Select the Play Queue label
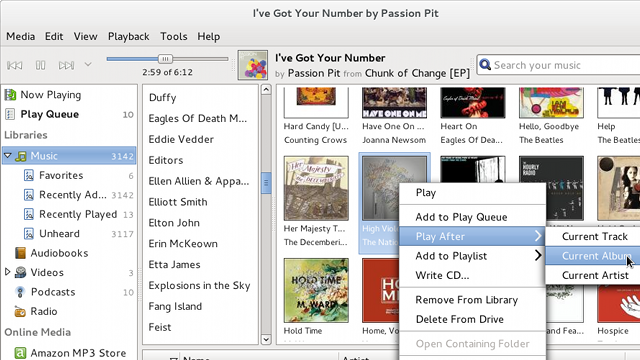 [49, 114]
